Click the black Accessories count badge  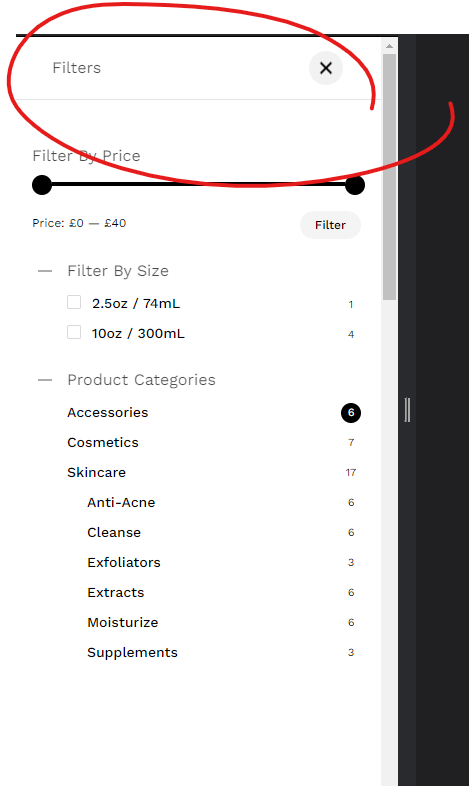(351, 413)
